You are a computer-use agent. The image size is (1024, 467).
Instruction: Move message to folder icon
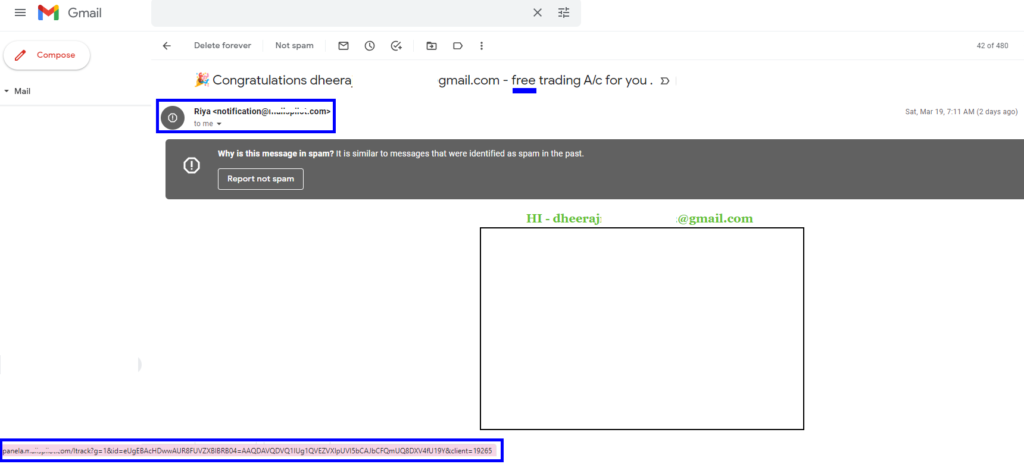pos(431,46)
